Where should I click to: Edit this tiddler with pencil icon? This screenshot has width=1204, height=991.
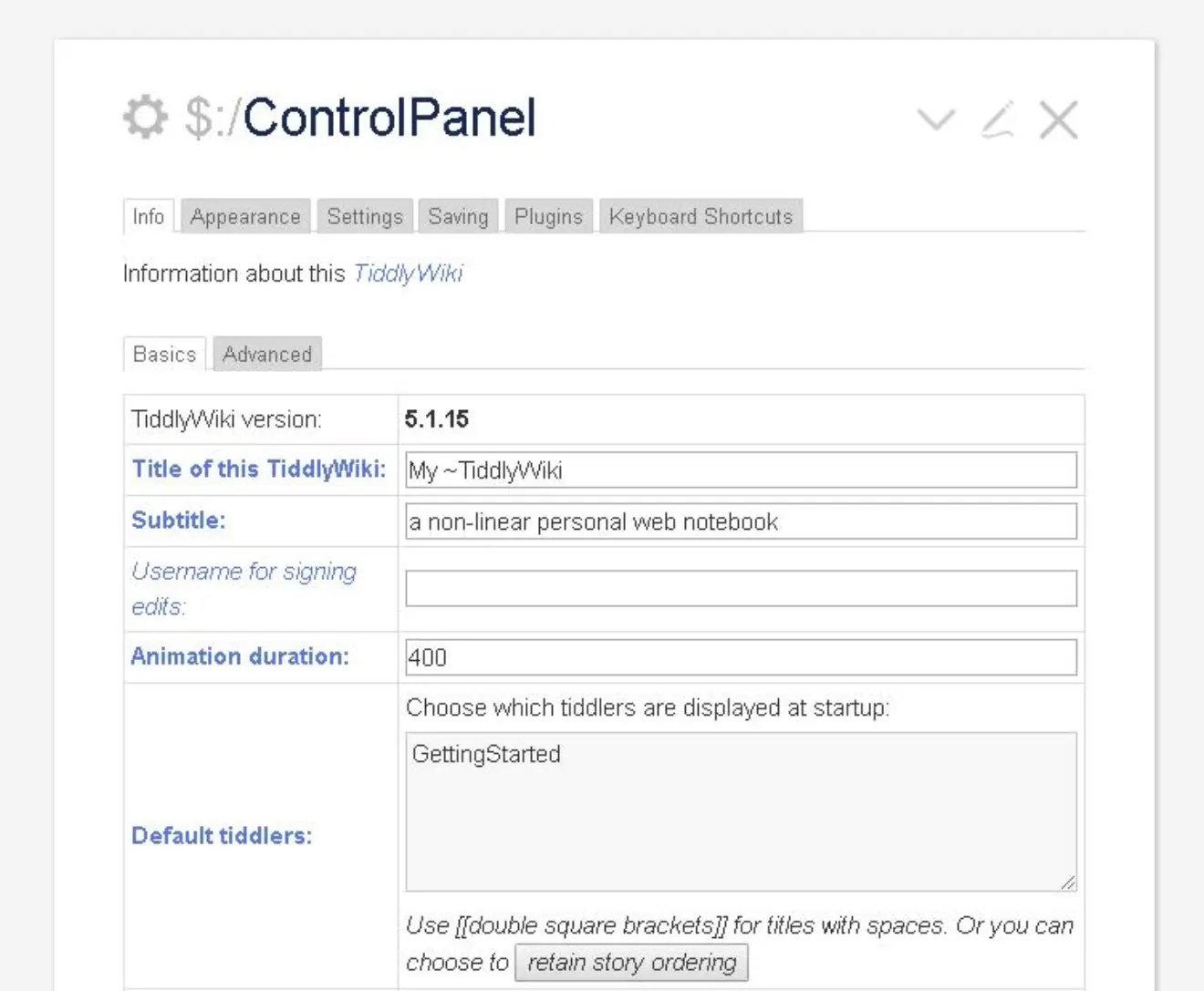[998, 119]
